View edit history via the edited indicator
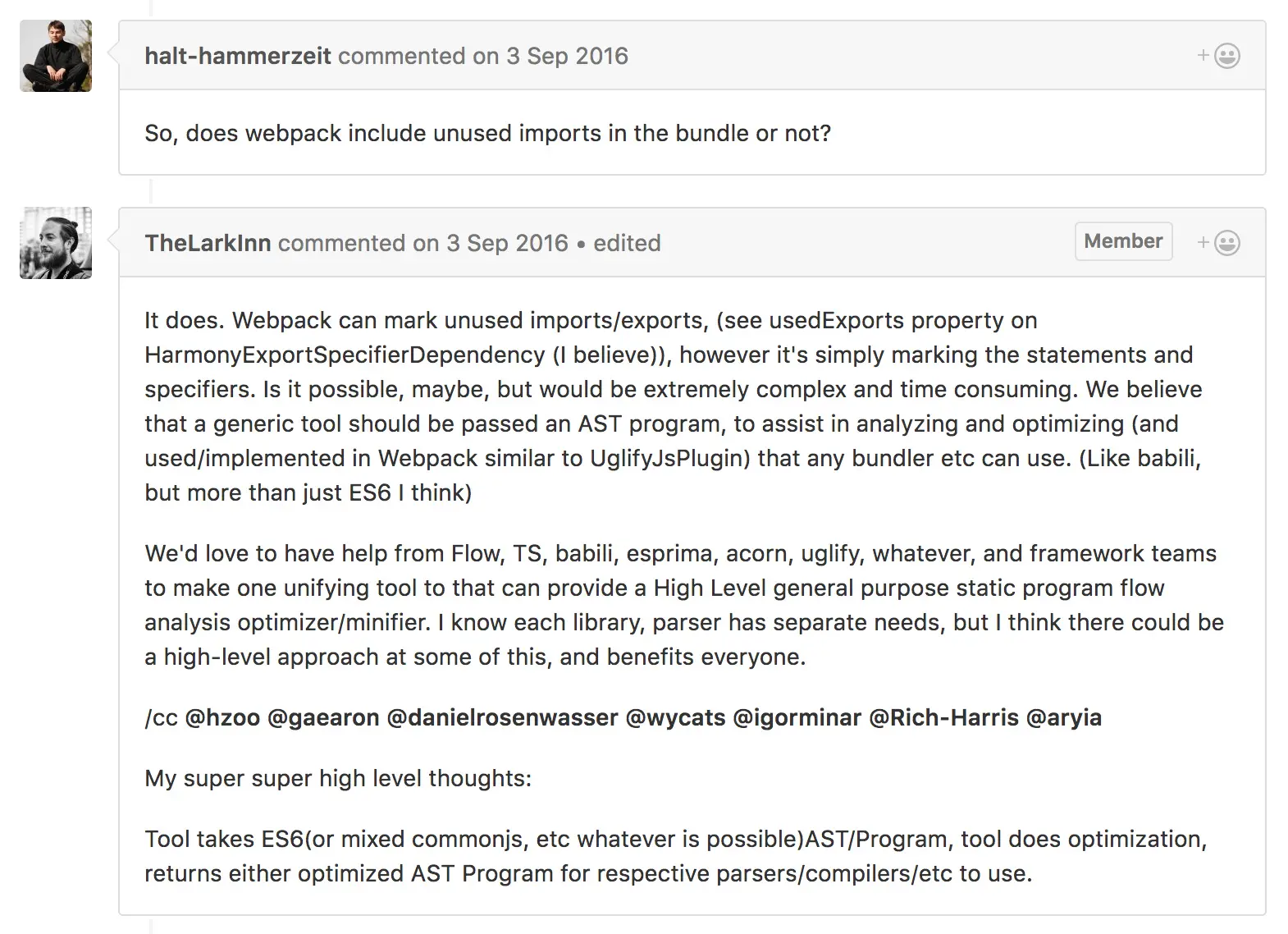This screenshot has height=934, width=1288. 626,243
